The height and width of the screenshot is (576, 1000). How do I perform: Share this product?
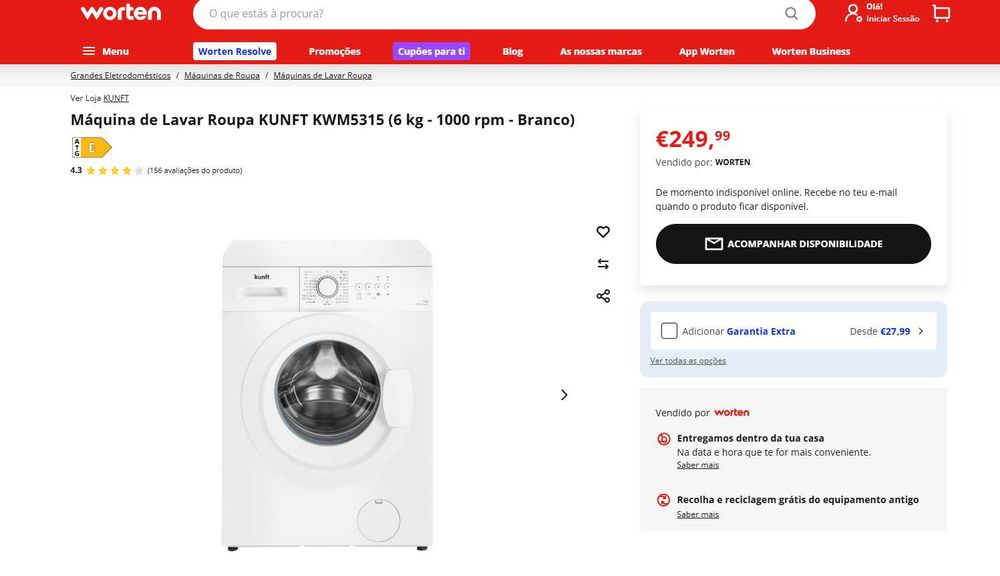tap(603, 296)
